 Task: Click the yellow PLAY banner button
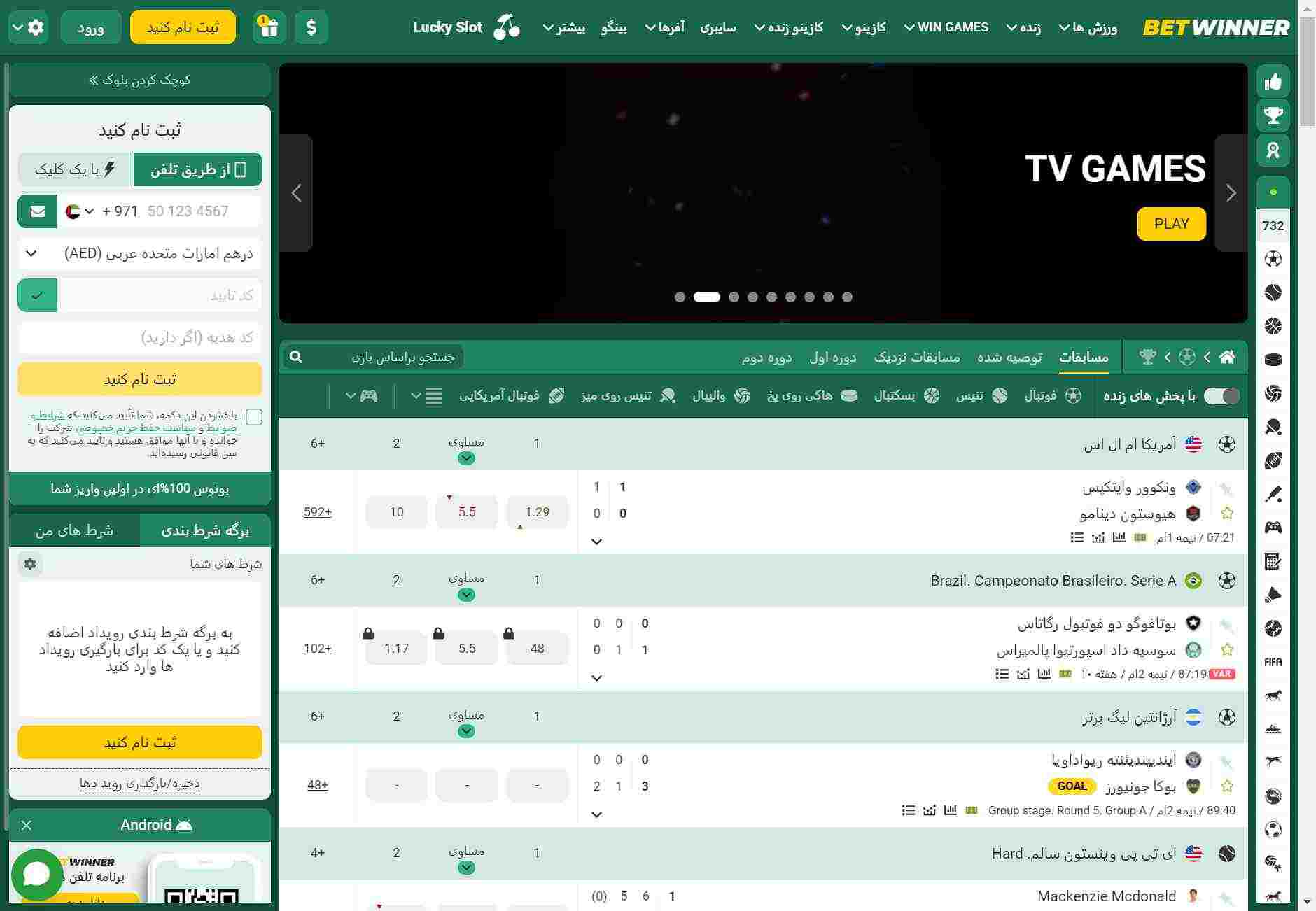tap(1171, 224)
